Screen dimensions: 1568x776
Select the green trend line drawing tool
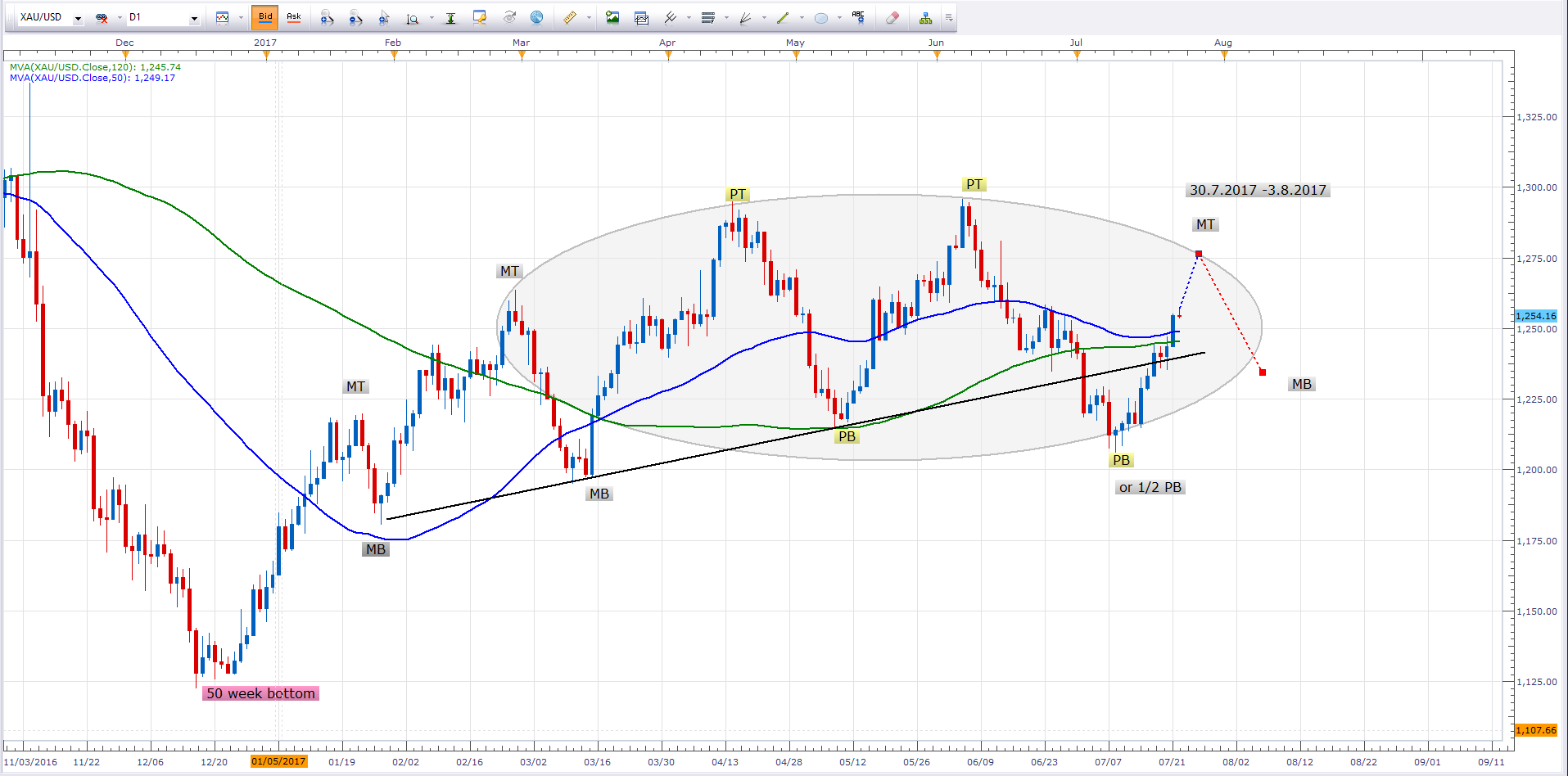coord(783,17)
